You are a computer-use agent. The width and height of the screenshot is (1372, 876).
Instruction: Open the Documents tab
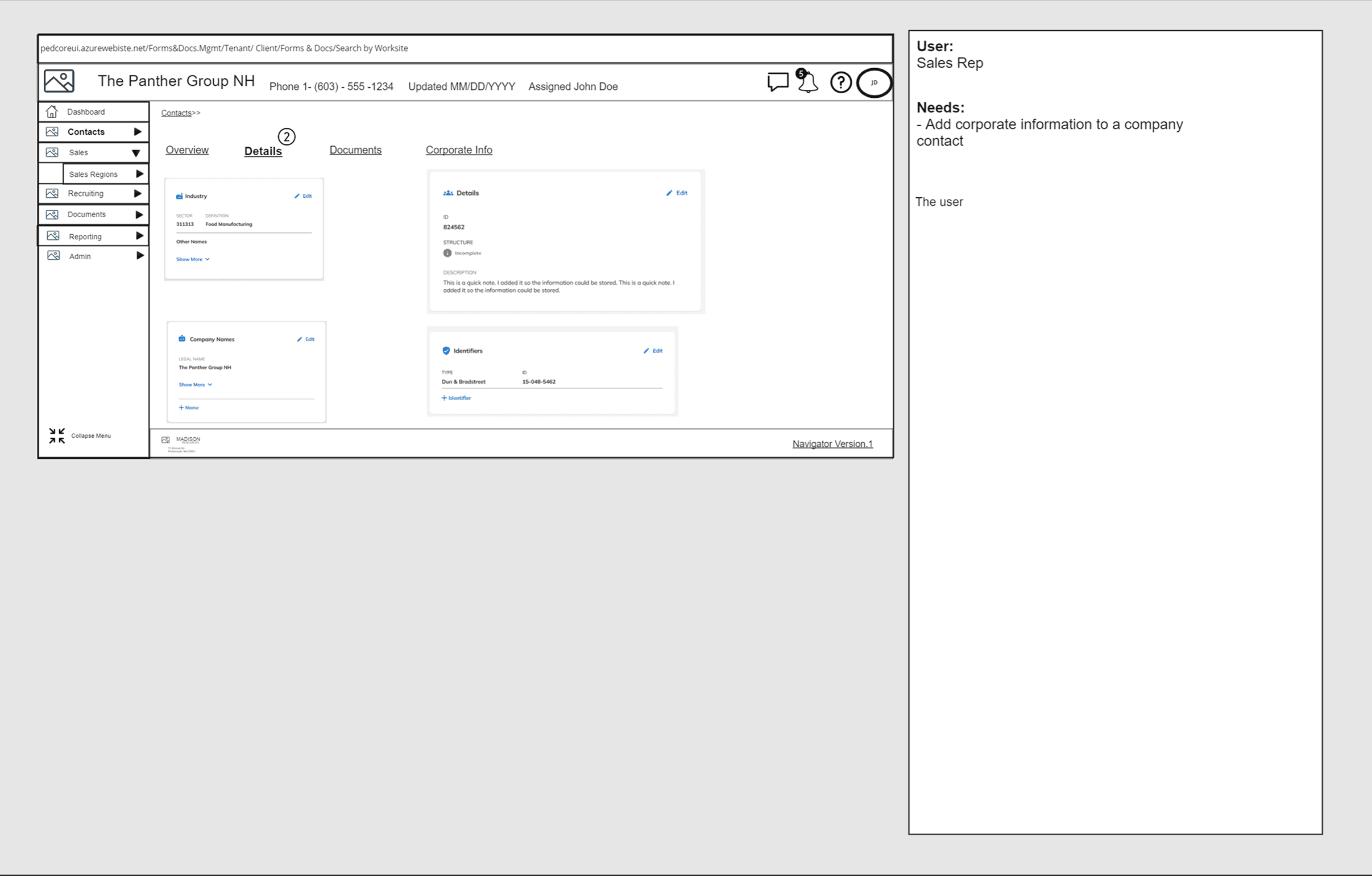coord(355,150)
